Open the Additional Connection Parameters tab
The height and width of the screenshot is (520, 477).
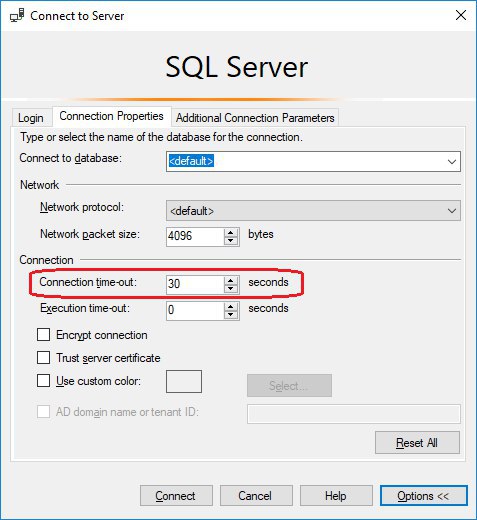[x=255, y=118]
